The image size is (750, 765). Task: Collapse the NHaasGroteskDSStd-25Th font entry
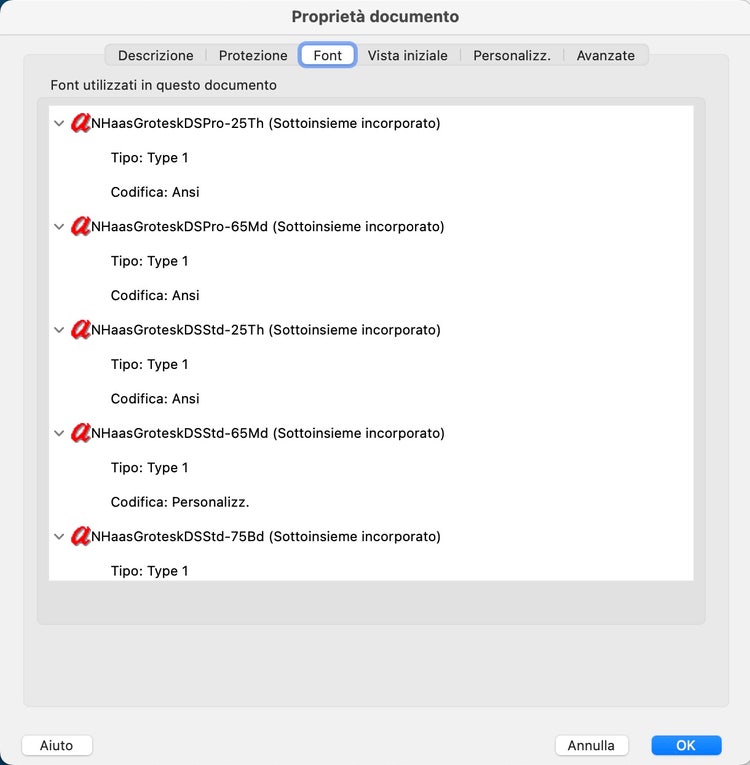[x=59, y=330]
